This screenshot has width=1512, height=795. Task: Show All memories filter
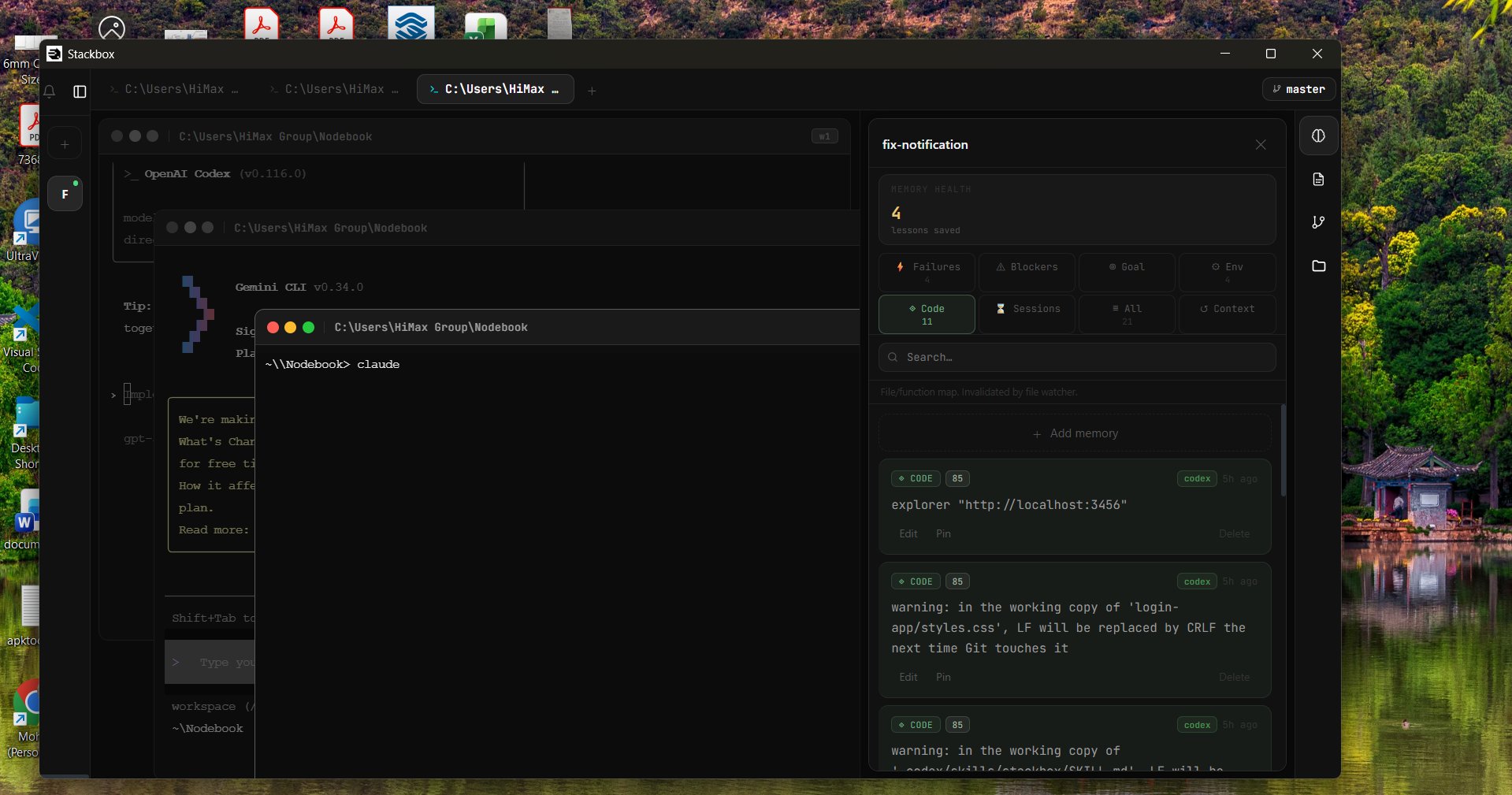coord(1127,314)
